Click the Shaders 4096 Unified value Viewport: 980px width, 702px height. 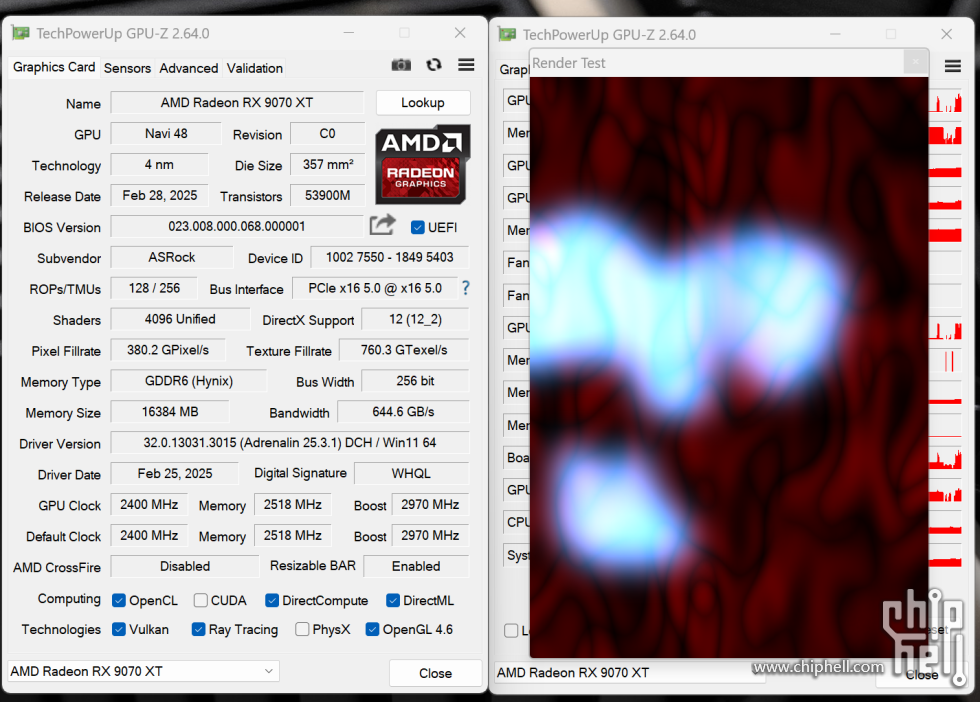(180, 319)
